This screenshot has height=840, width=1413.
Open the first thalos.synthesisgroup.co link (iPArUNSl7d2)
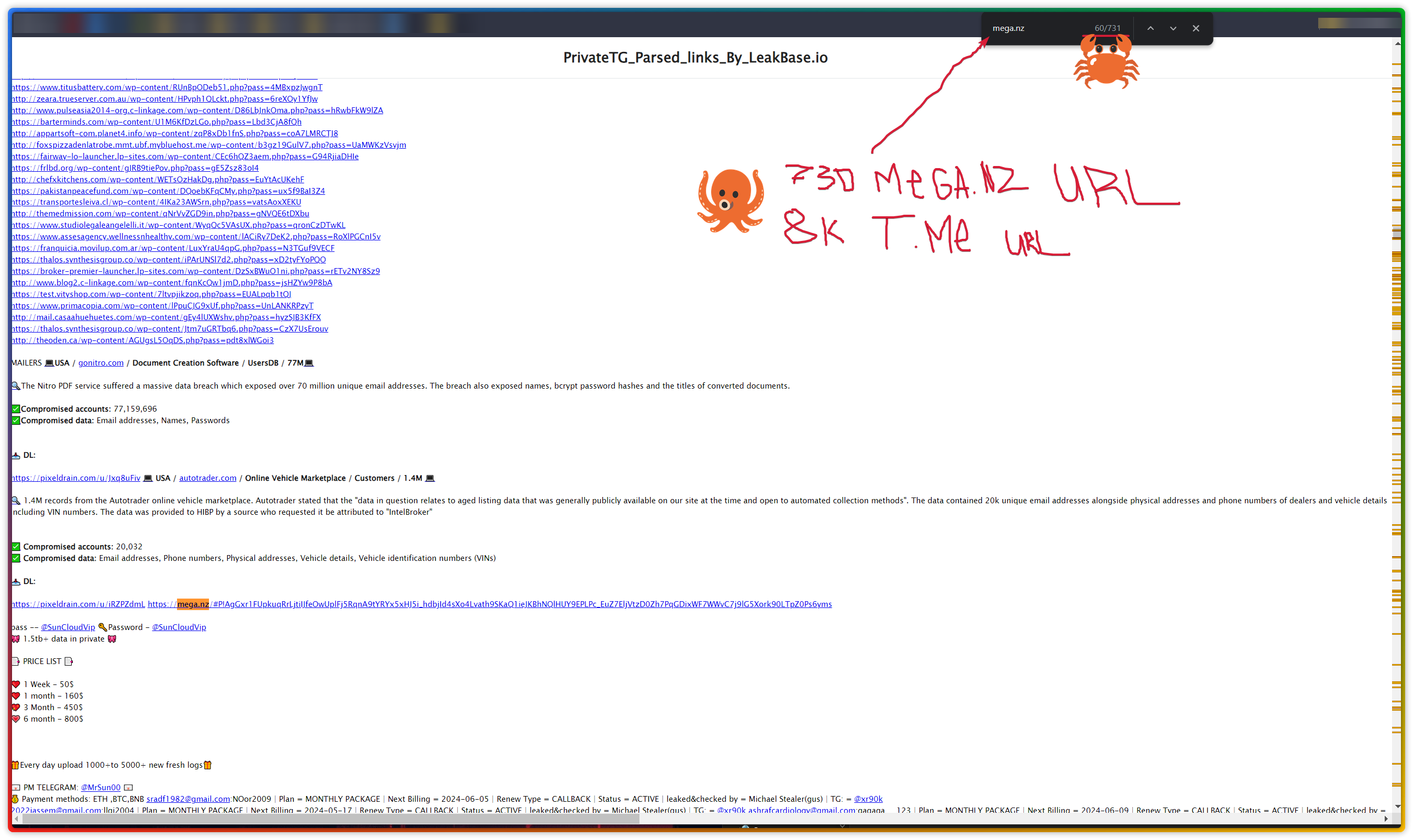[x=169, y=260]
